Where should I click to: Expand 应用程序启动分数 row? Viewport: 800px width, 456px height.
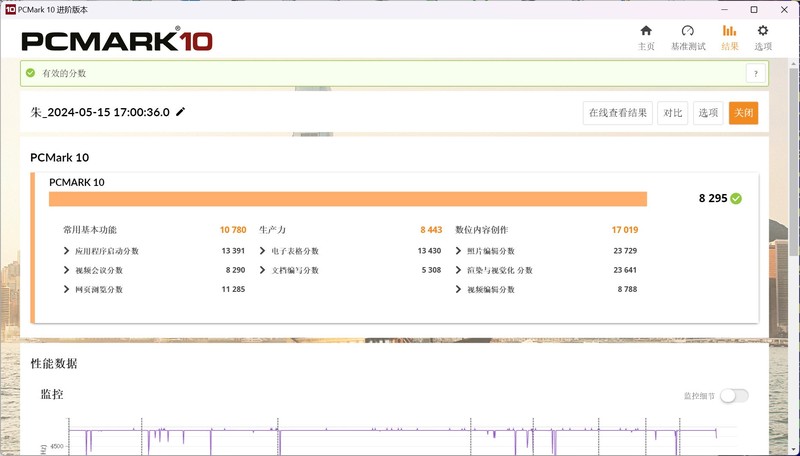[66, 251]
